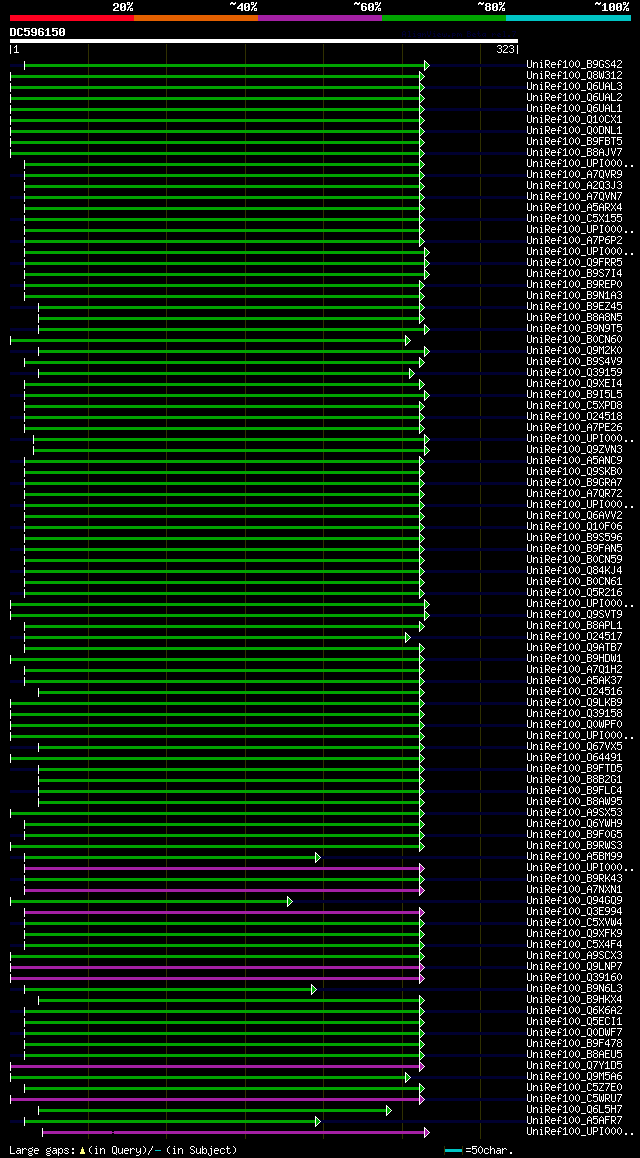Select the UniRef100_Q39159 label
Screen dimensions: 640x1158
pos(574,372)
